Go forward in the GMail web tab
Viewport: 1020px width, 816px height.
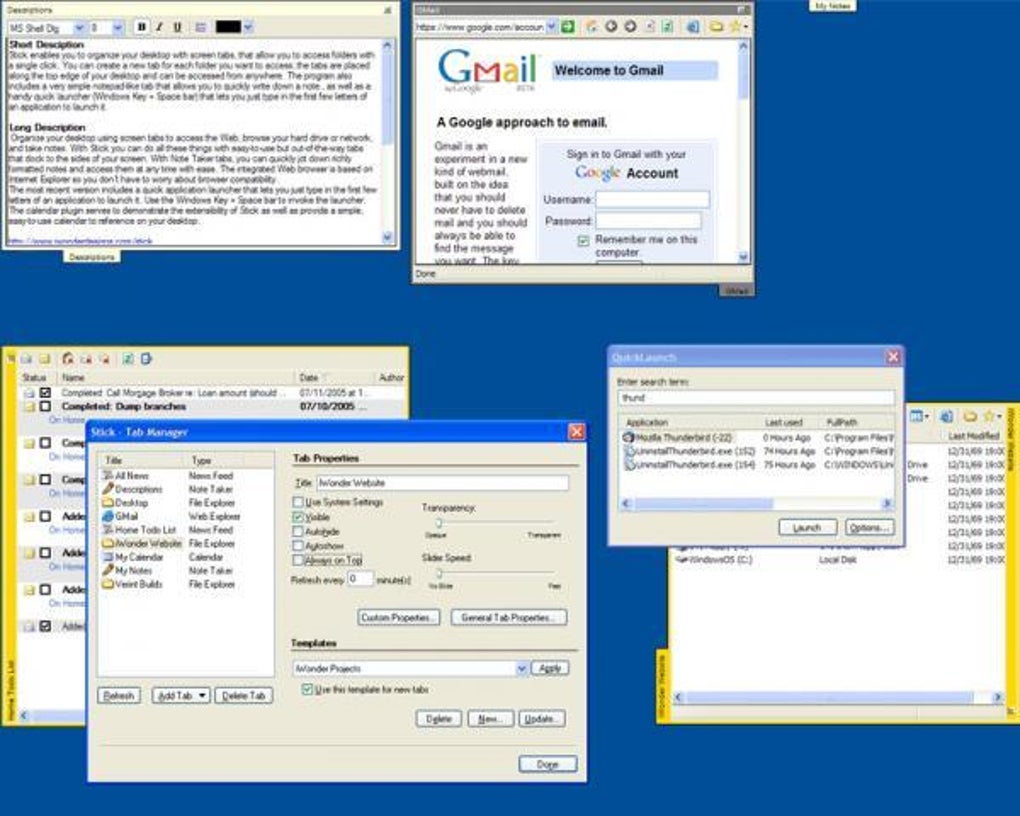tap(630, 27)
